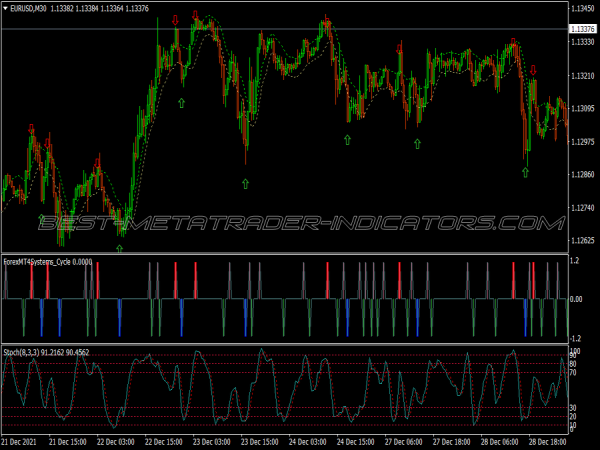Select the green buy arrow under the 23 Dec 15:00 low
The image size is (600, 450).
246,184
